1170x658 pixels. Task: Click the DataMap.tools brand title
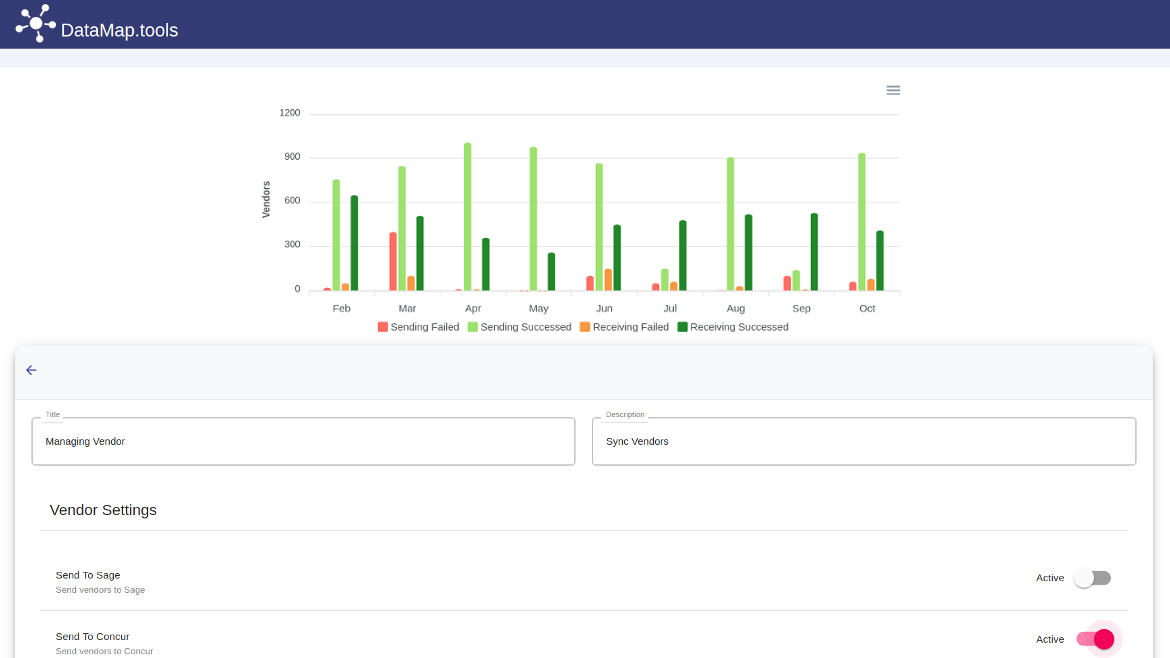(119, 30)
